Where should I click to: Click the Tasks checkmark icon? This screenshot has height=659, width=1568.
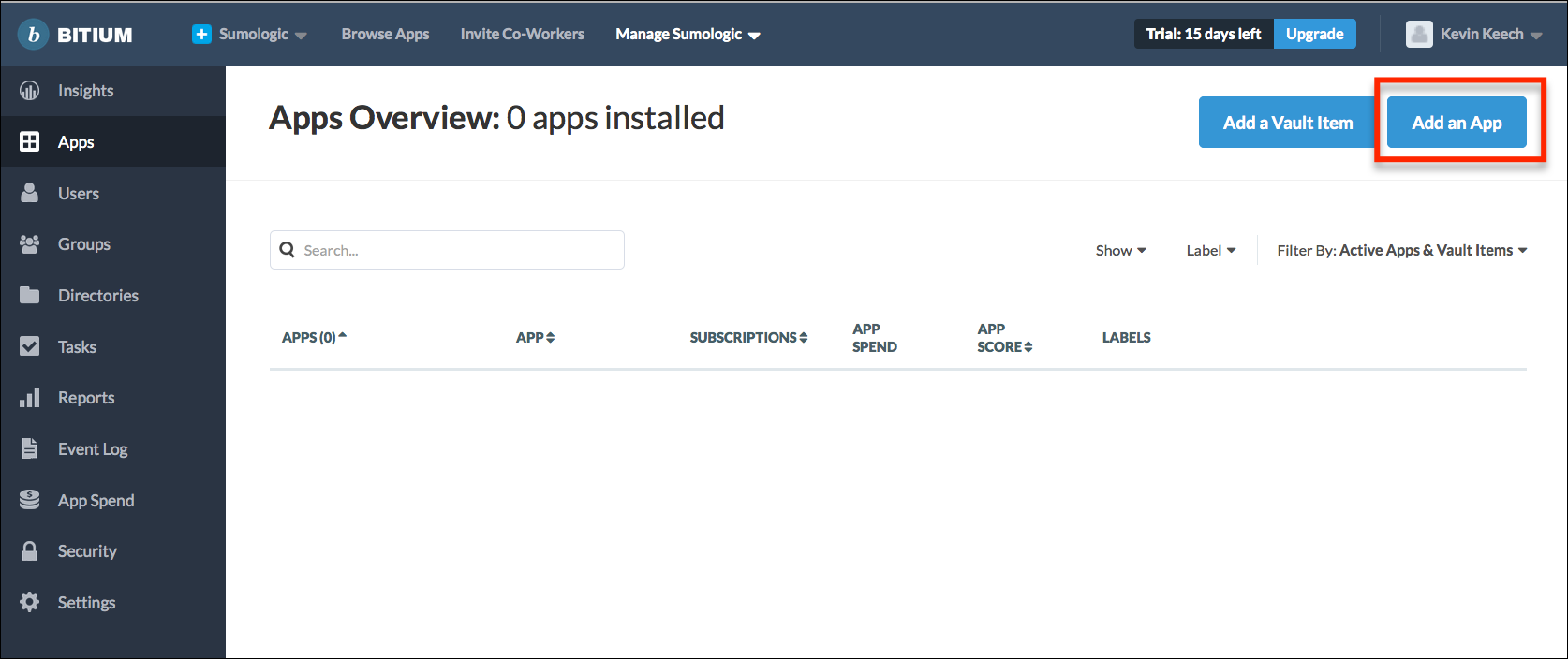(30, 346)
